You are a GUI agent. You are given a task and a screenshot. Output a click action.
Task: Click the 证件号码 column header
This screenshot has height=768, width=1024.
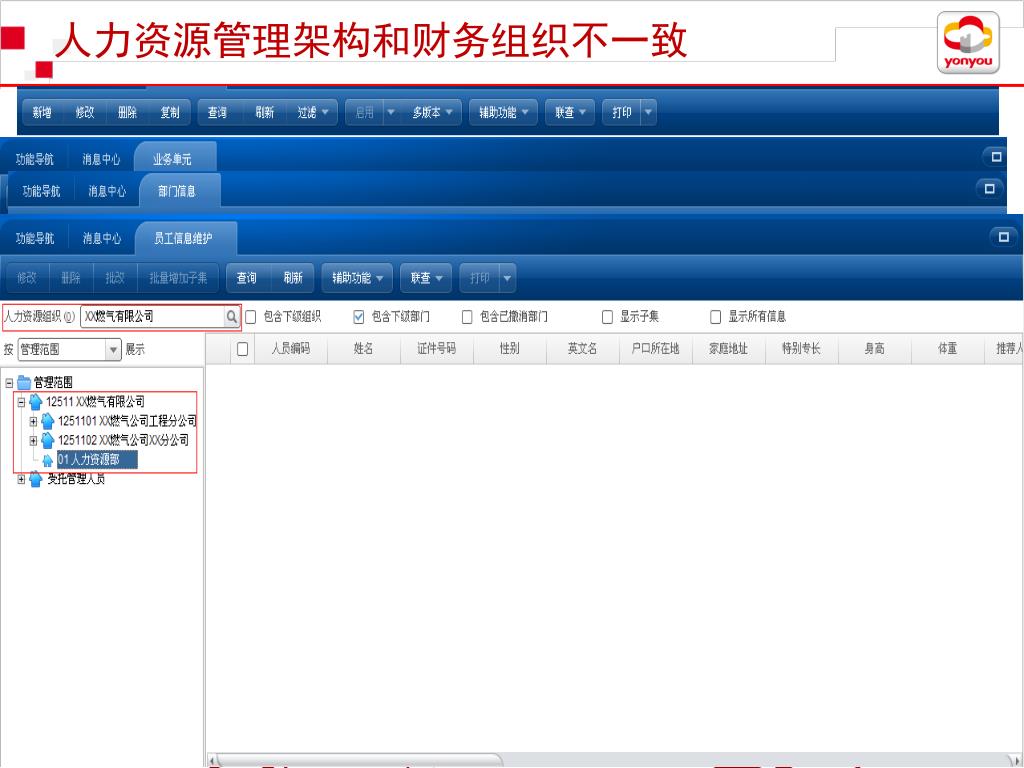[x=436, y=349]
